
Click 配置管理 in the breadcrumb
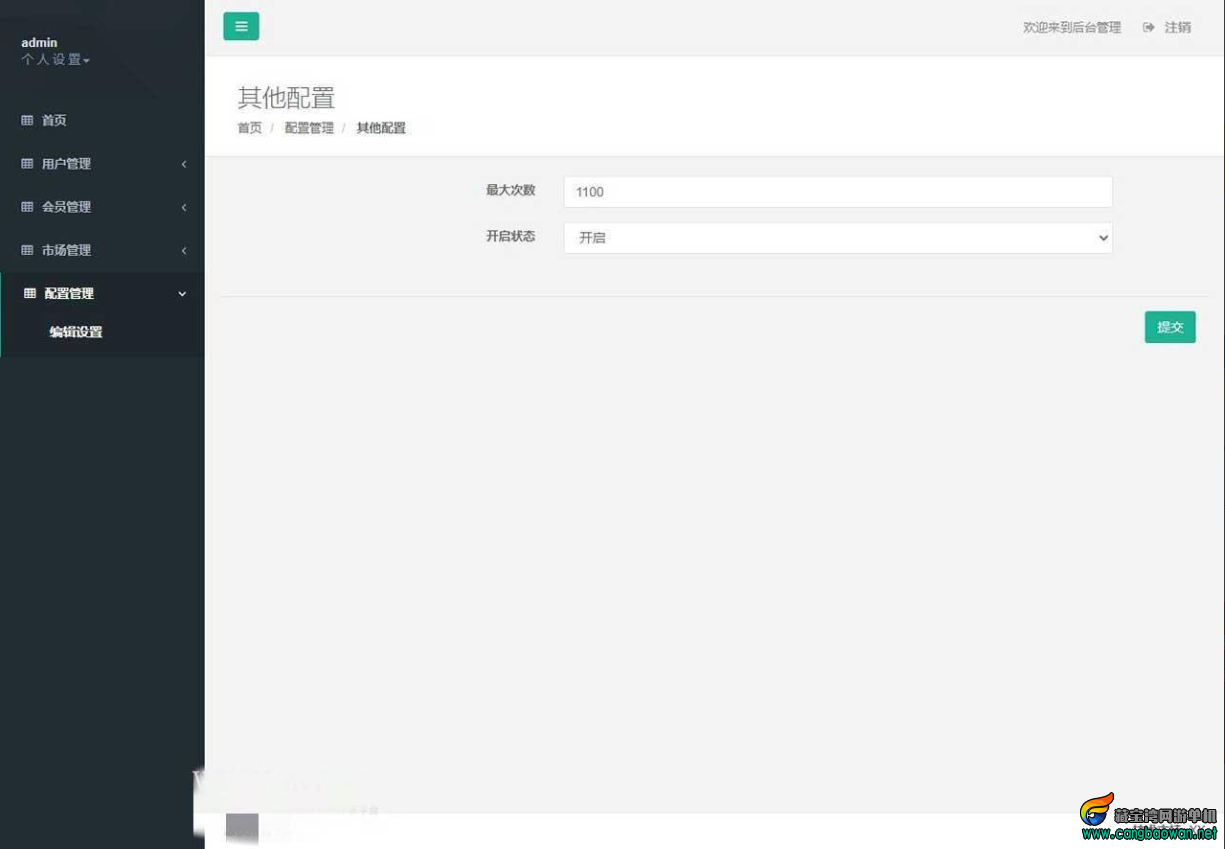(x=309, y=128)
